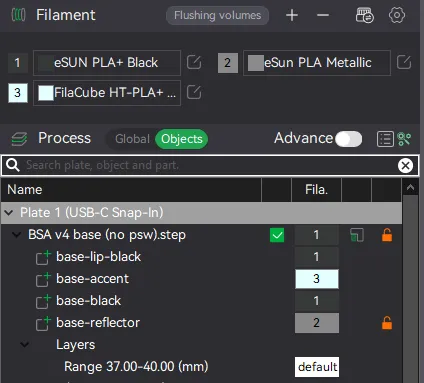Select Range 37.00-40.00 (mm) layer row
Image resolution: width=424 pixels, height=383 pixels.
pyautogui.click(x=136, y=367)
